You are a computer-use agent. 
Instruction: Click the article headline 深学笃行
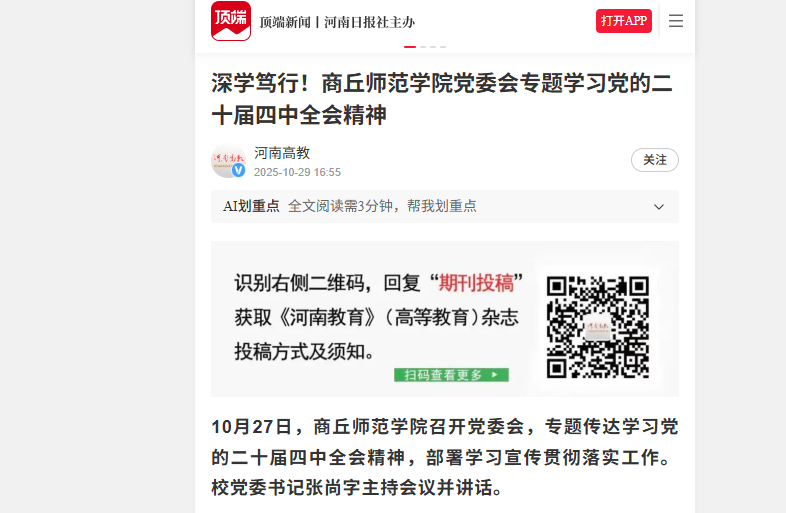442,99
